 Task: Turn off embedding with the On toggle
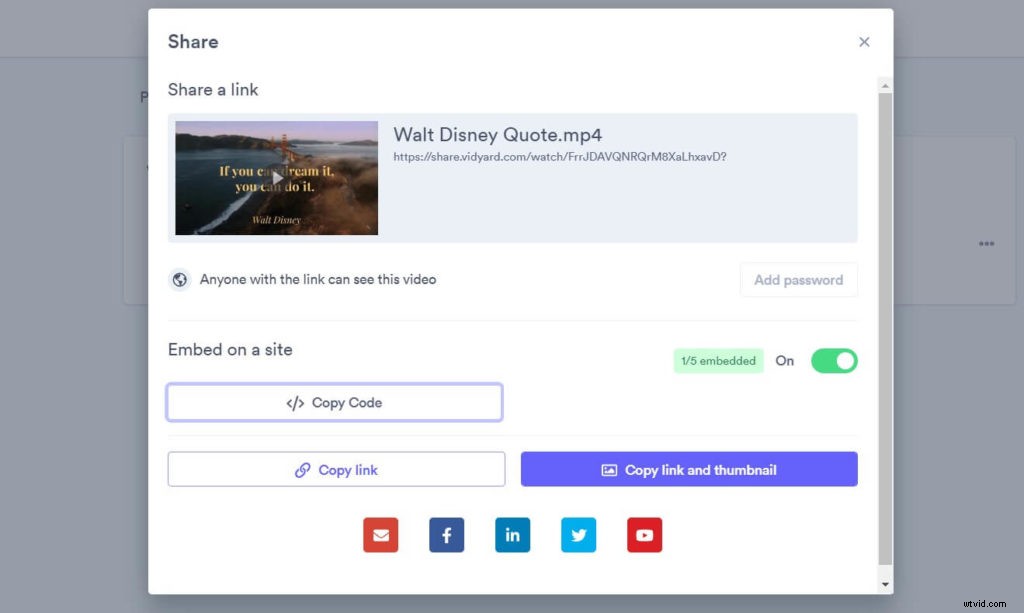click(x=834, y=361)
